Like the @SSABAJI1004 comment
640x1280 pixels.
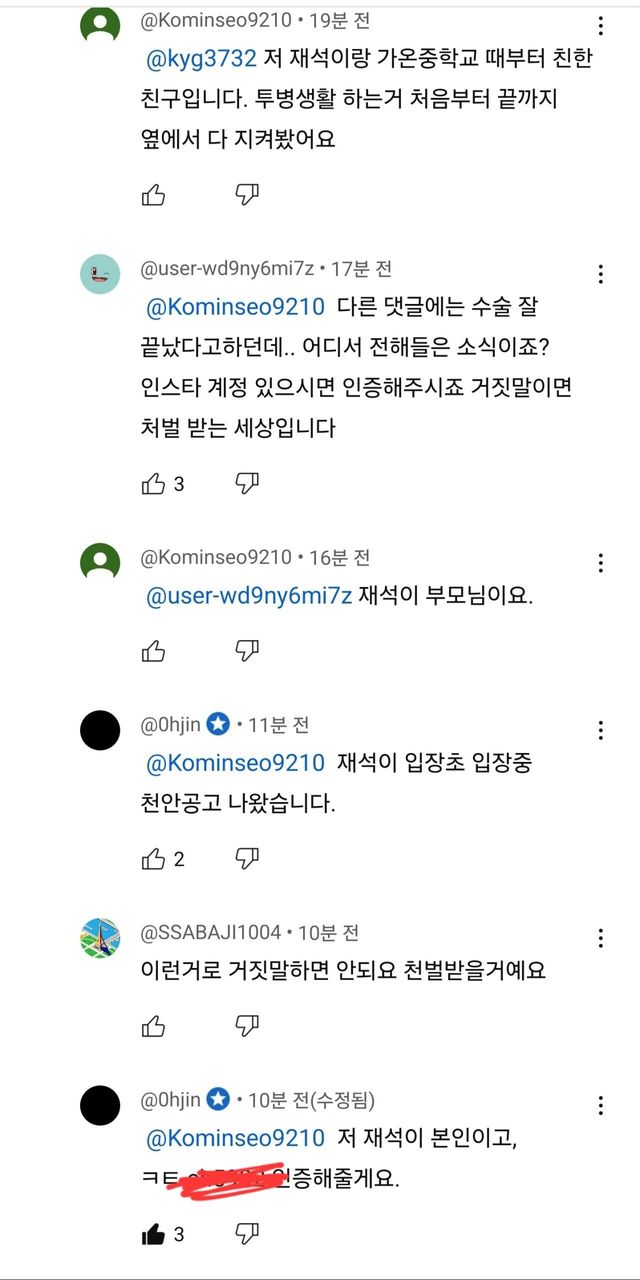[x=153, y=1026]
